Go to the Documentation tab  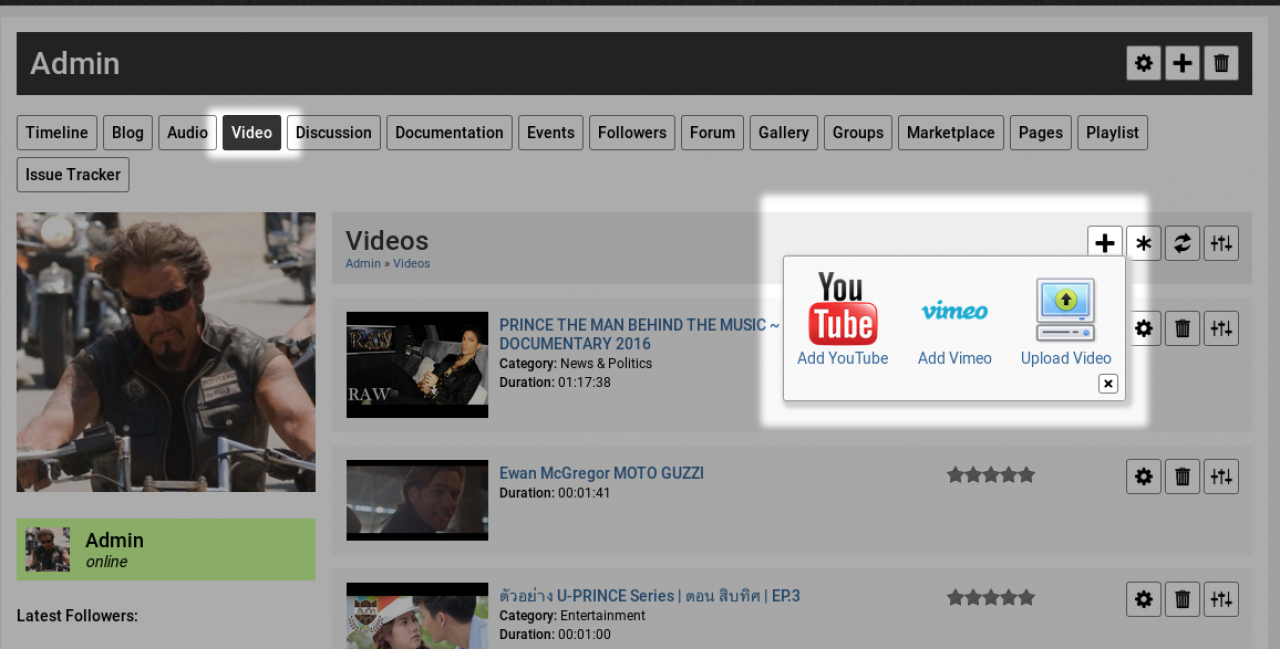pyautogui.click(x=449, y=132)
